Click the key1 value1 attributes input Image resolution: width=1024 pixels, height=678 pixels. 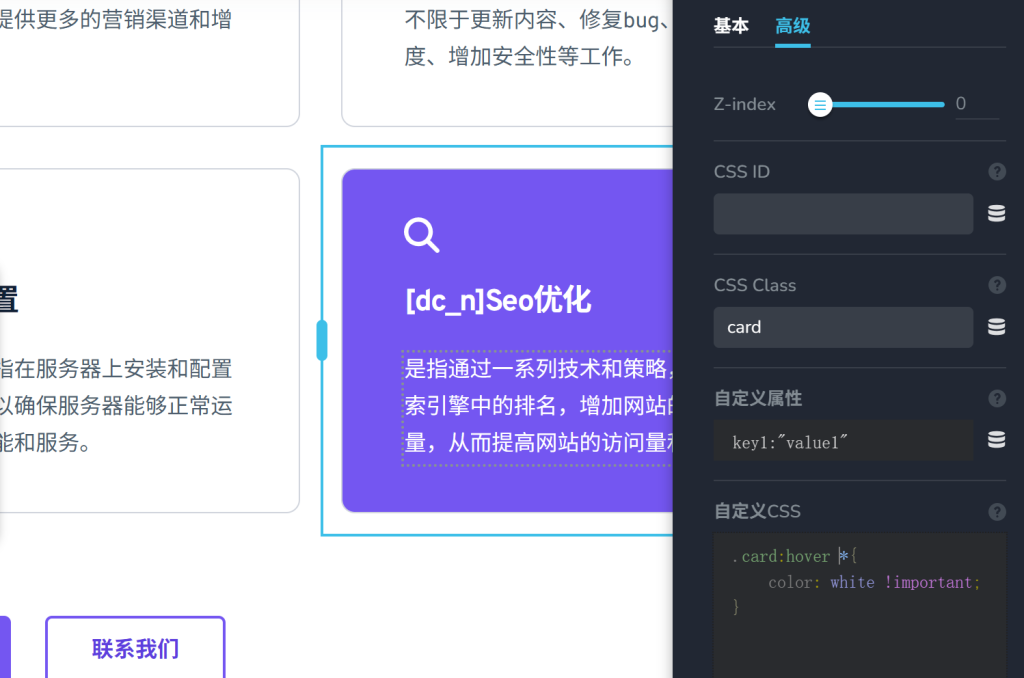[x=843, y=440]
